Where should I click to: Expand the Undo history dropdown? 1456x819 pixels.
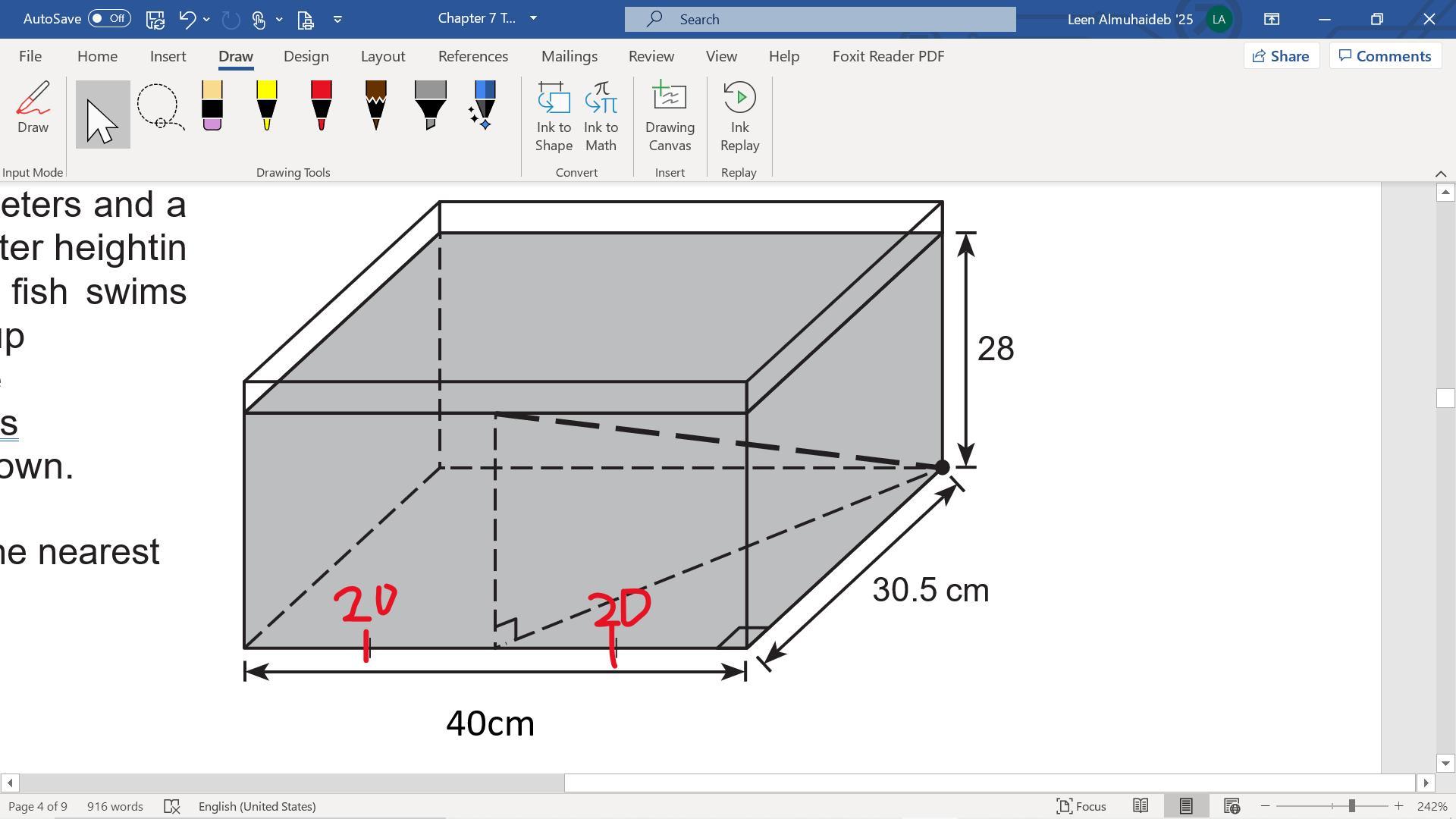206,19
